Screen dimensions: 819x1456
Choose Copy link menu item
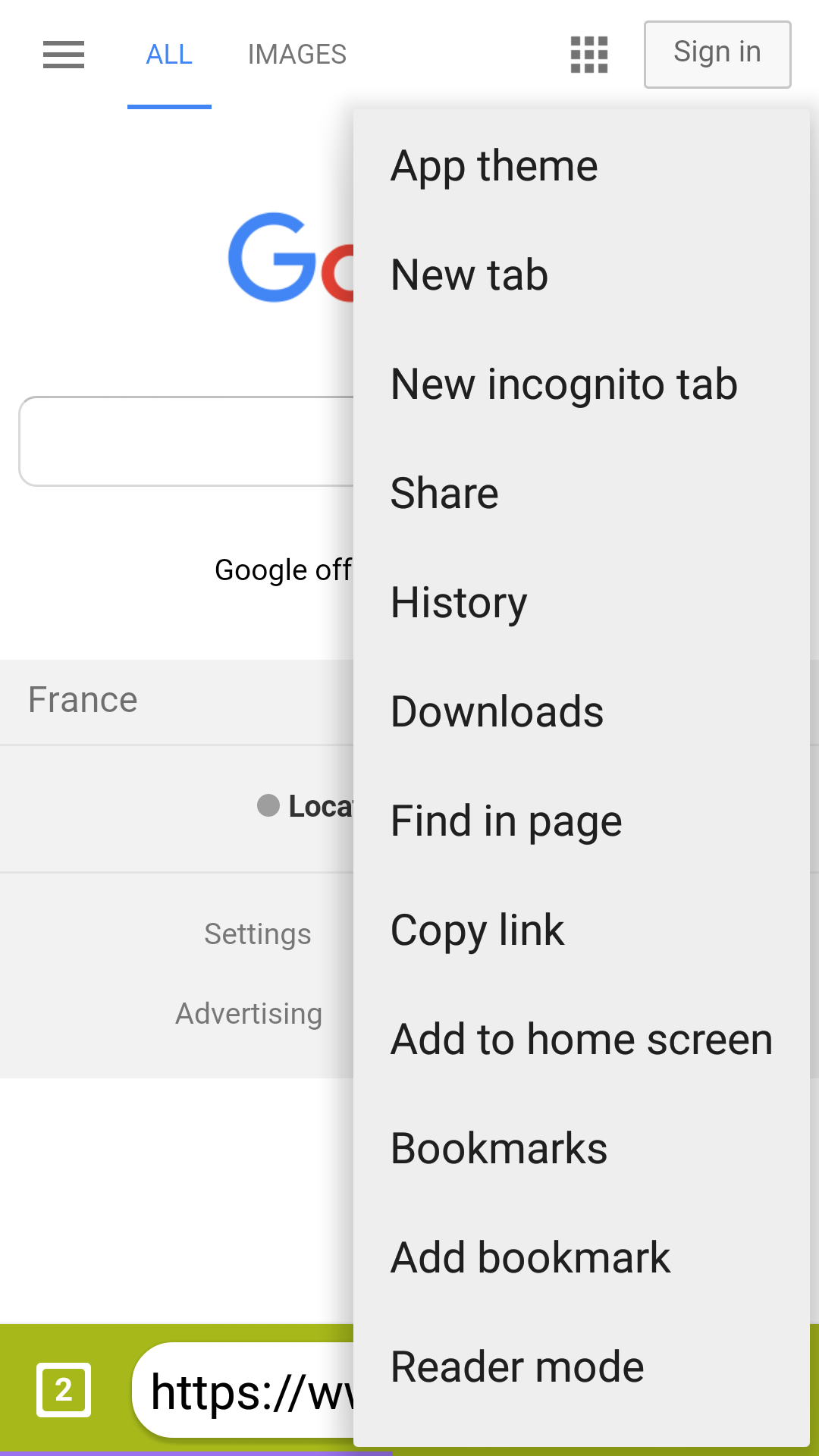point(478,930)
